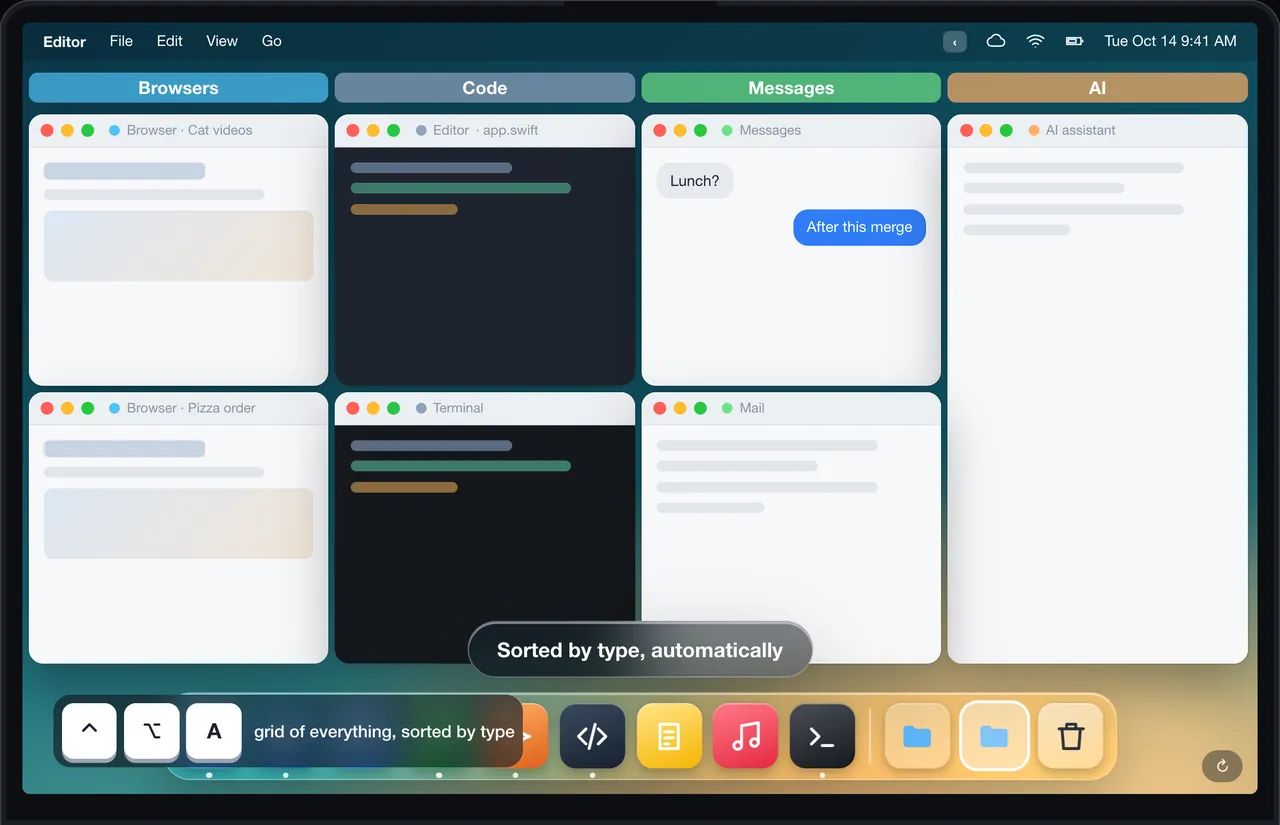
Task: Click the "Sorted by type, automatically" toast
Action: (640, 650)
